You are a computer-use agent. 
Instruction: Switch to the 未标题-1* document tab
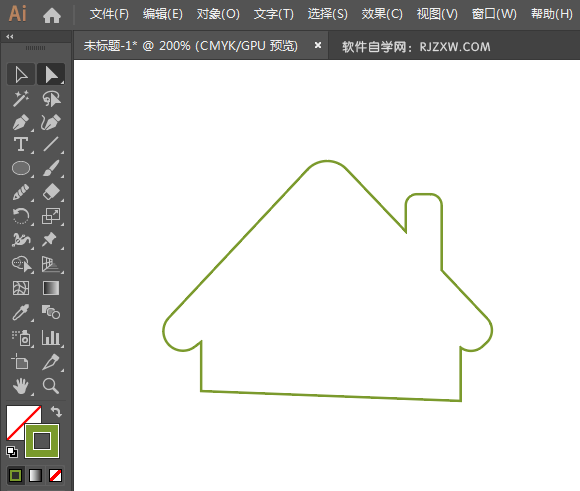coord(190,46)
